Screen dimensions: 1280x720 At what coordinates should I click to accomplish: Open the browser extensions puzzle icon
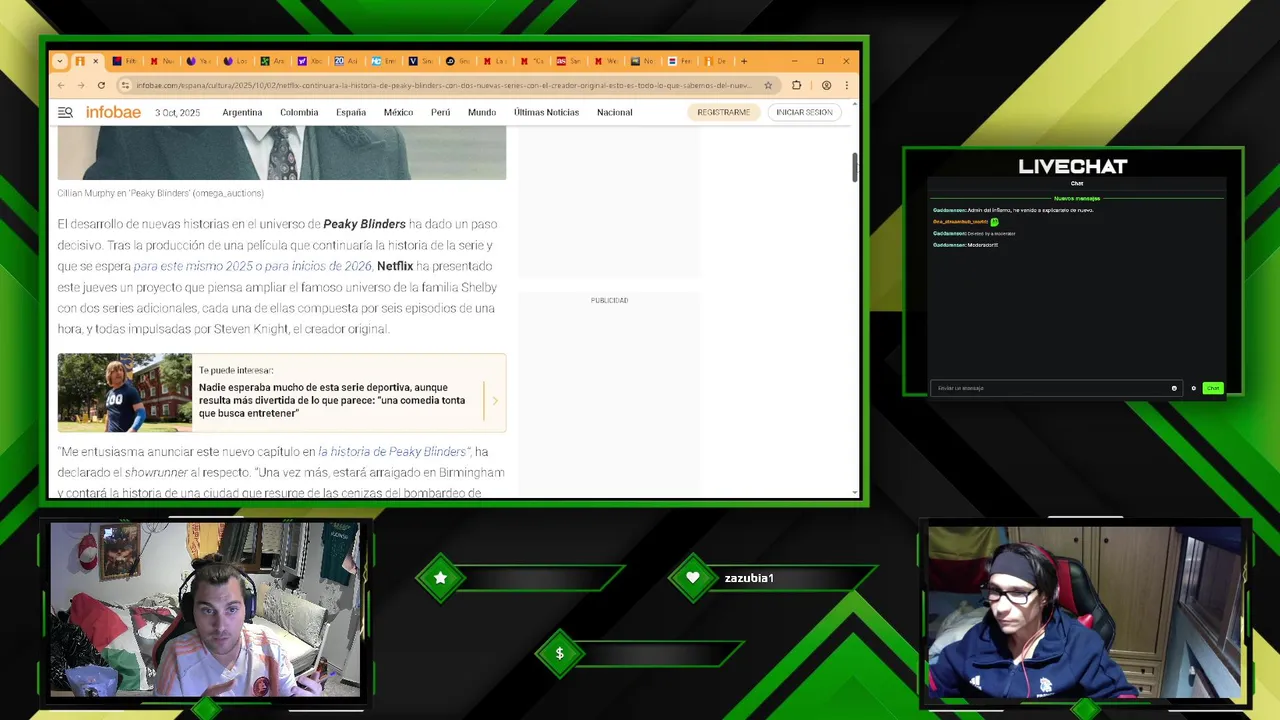pyautogui.click(x=796, y=85)
